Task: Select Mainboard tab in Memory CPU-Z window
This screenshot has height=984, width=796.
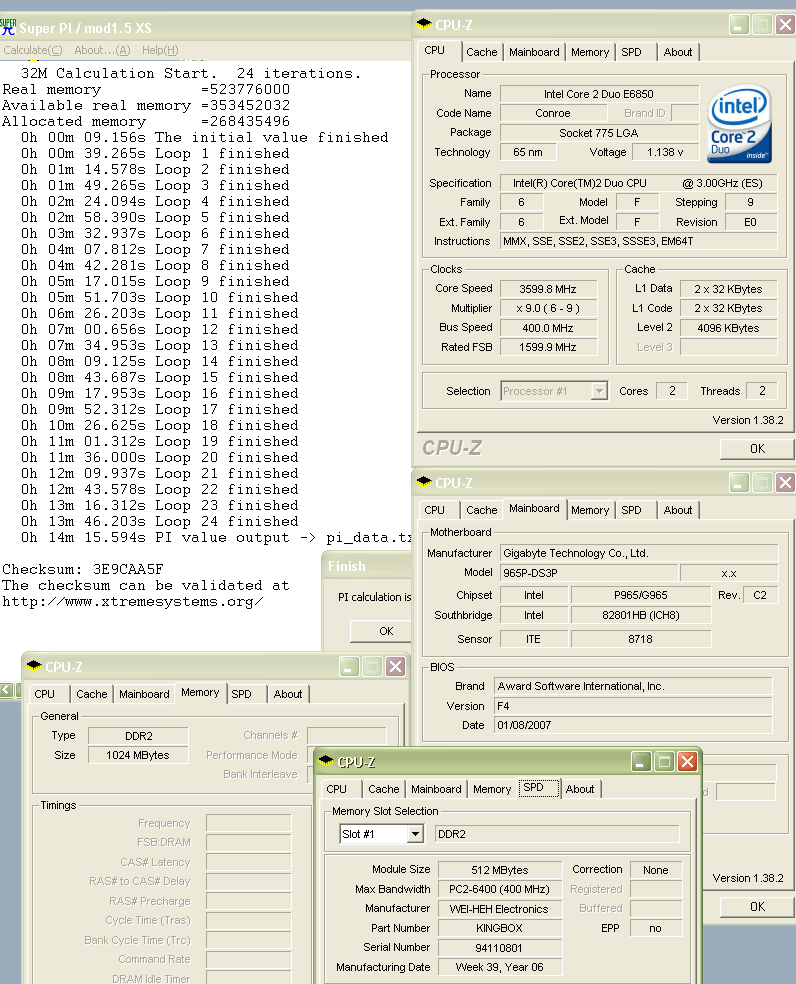Action: click(144, 694)
